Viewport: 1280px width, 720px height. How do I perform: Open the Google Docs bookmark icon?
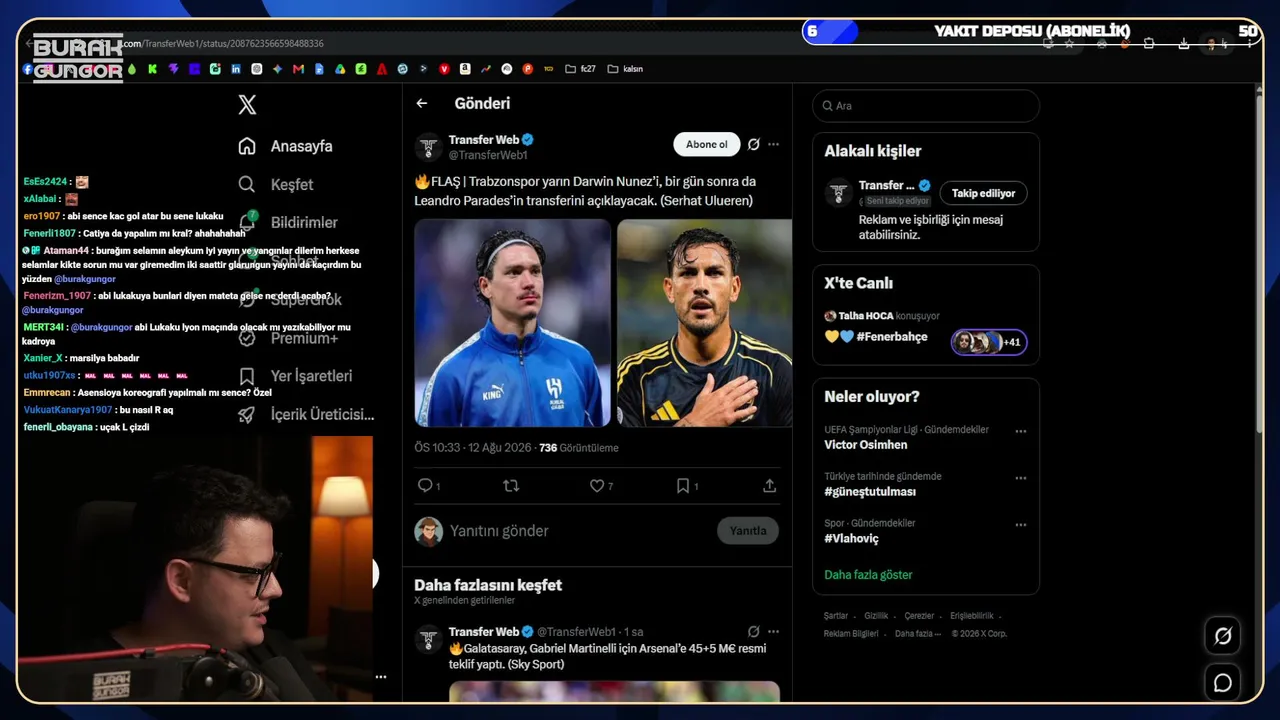[x=319, y=69]
